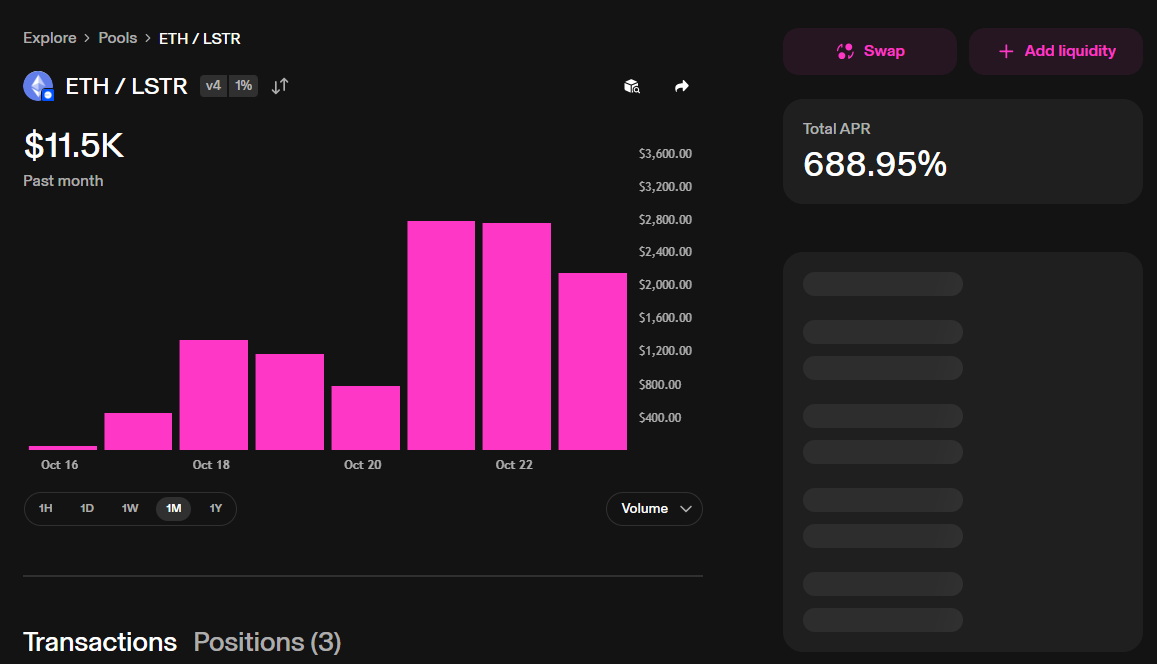Navigate to Pools in the breadcrumb
This screenshot has width=1157, height=664.
coord(118,38)
